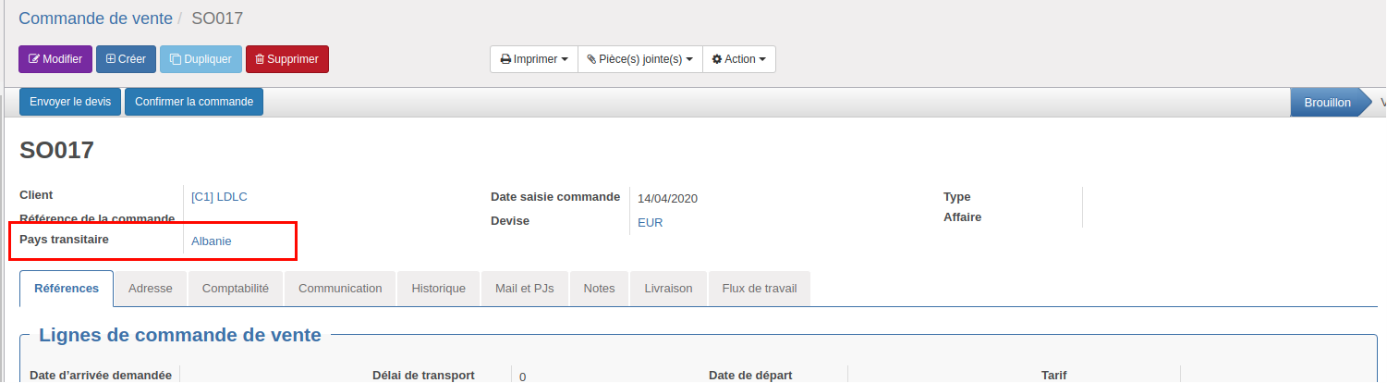Click the Créer button
This screenshot has height=383, width=1387.
pos(126,59)
